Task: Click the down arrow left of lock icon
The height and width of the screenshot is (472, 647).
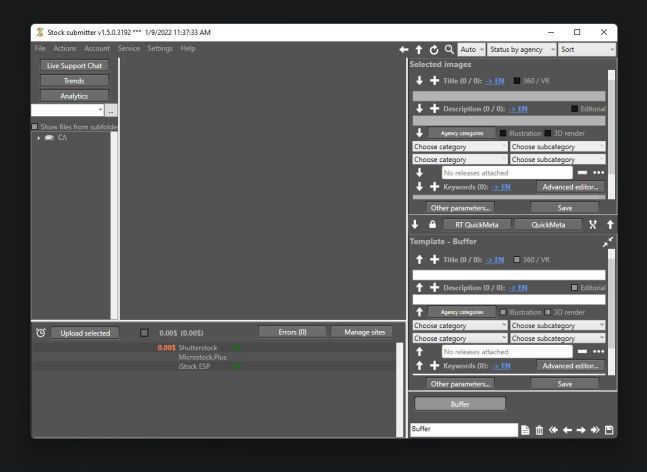Action: (x=415, y=224)
